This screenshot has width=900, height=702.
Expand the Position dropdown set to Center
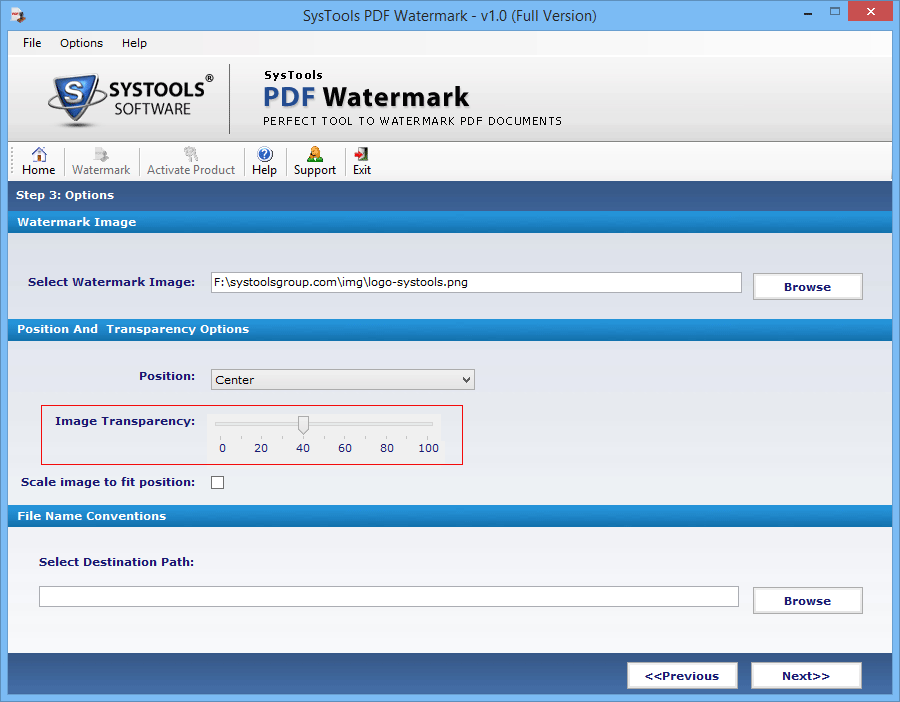343,379
